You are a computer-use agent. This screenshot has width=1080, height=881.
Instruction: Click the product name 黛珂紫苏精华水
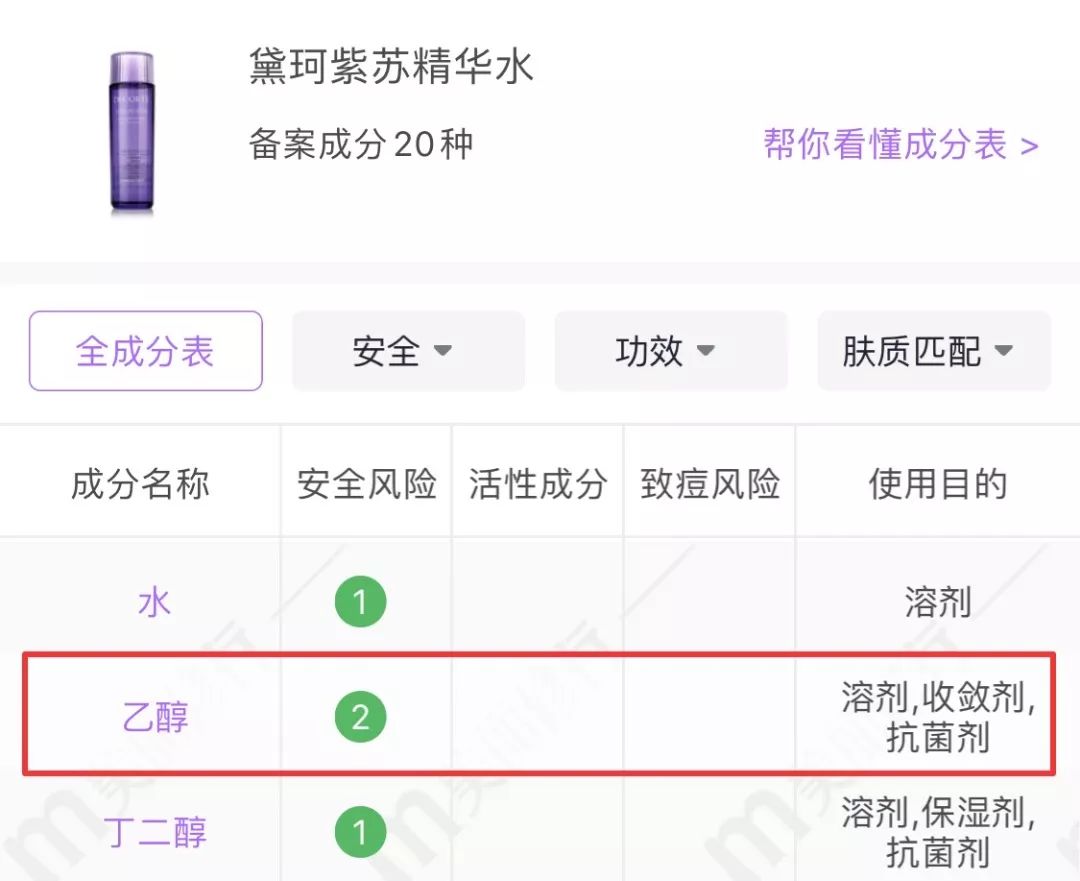coord(392,66)
